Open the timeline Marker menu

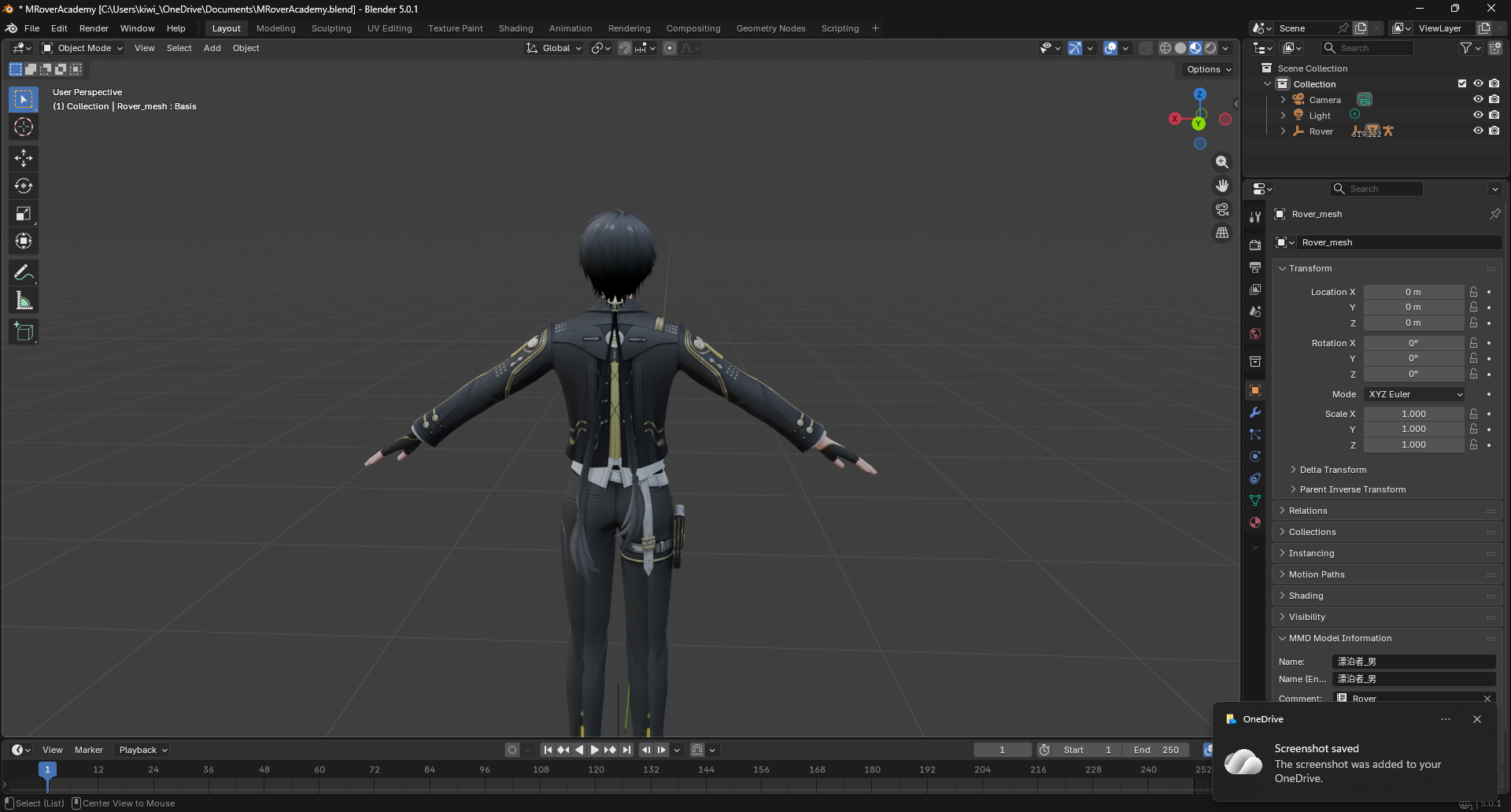click(89, 750)
